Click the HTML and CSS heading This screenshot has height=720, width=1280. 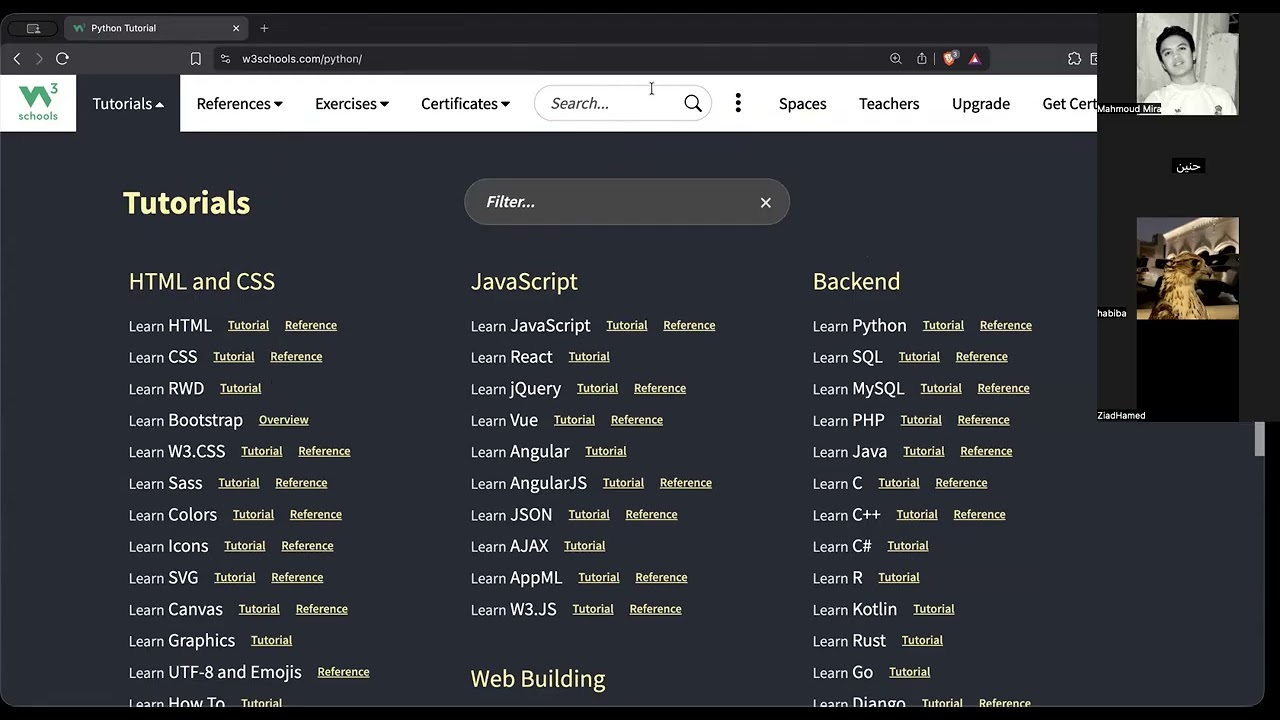202,281
